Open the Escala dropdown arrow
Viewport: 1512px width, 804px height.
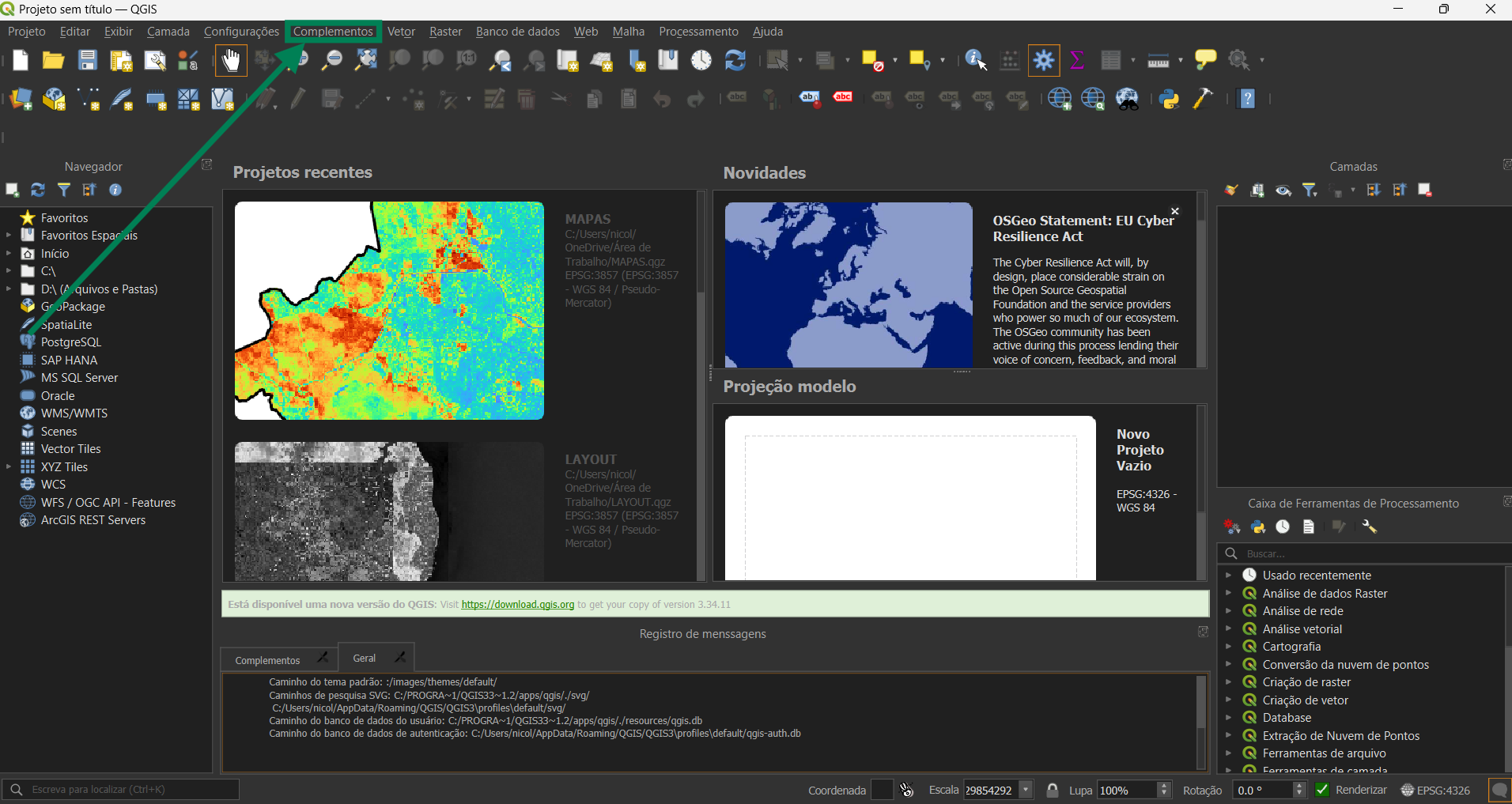point(1026,790)
